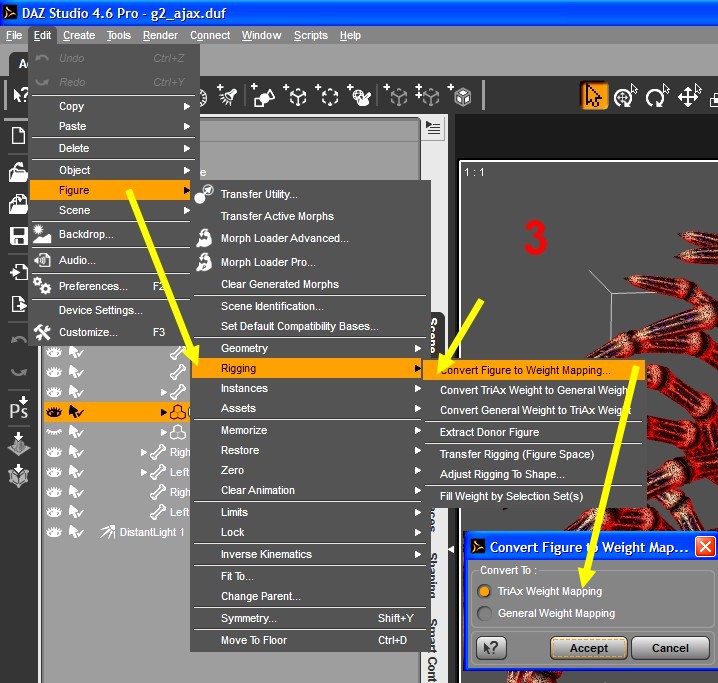The height and width of the screenshot is (683, 718).
Task: Select the Rotate tool icon
Action: point(657,96)
